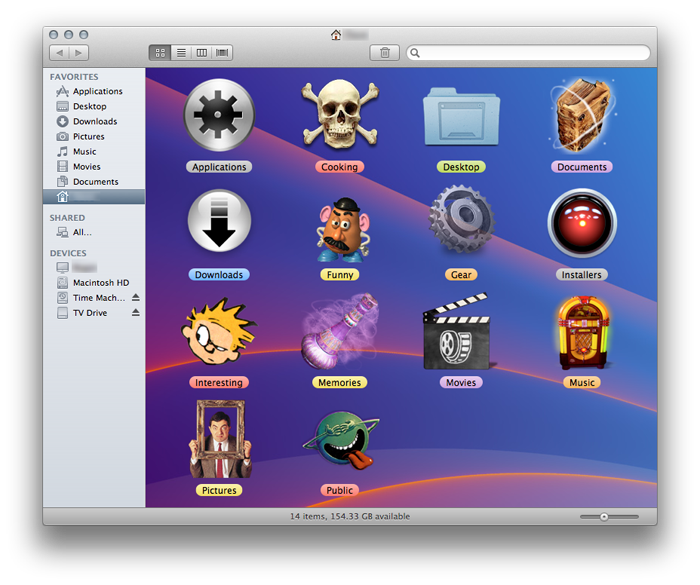
Task: Select Macintosh HD in sidebar
Action: pos(94,283)
